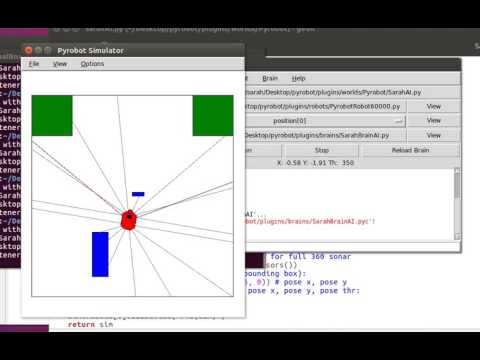Open the Options menu in Pyrobot Simulator

pos(92,64)
